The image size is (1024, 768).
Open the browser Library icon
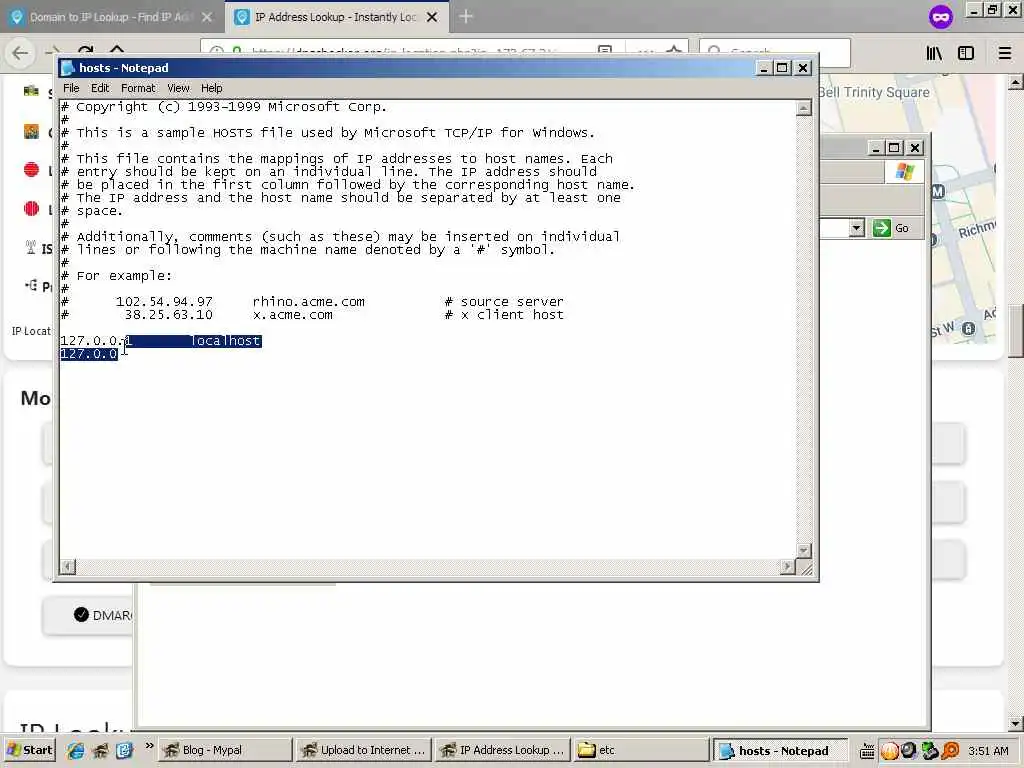(934, 54)
